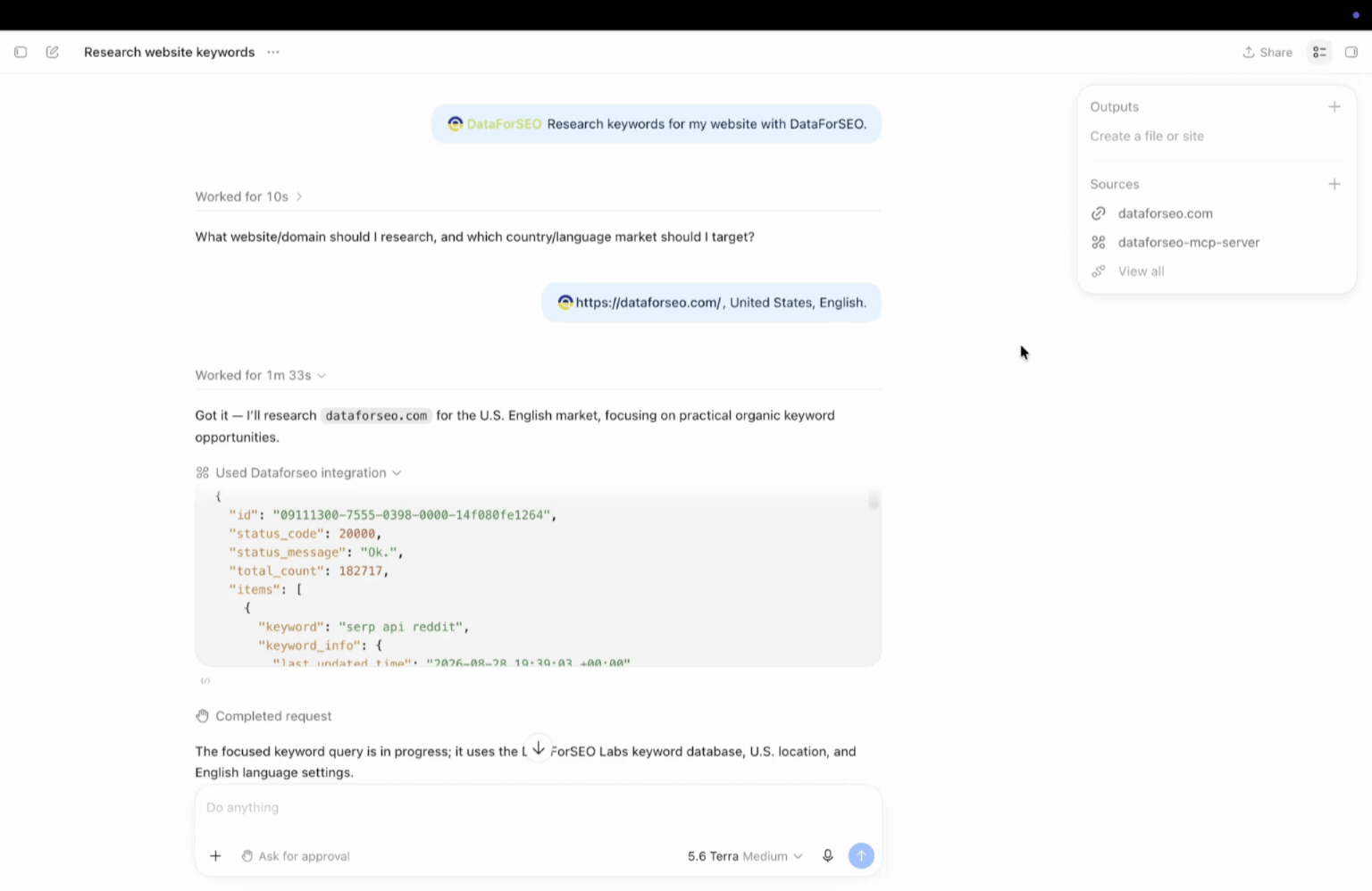Expand the Worked for 10s section
Viewport: 1372px width, 891px height.
tap(249, 196)
